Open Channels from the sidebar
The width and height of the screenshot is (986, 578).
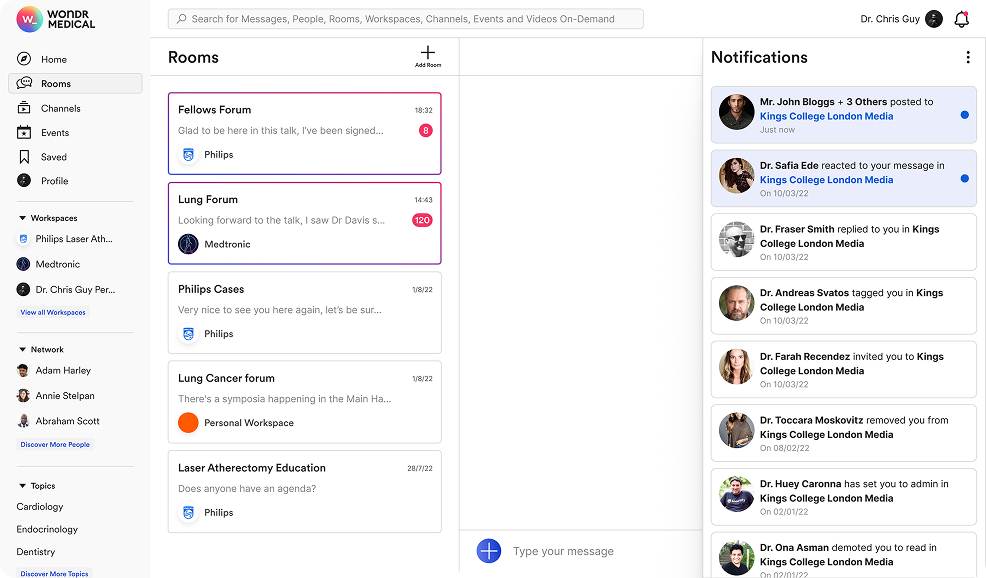point(60,108)
